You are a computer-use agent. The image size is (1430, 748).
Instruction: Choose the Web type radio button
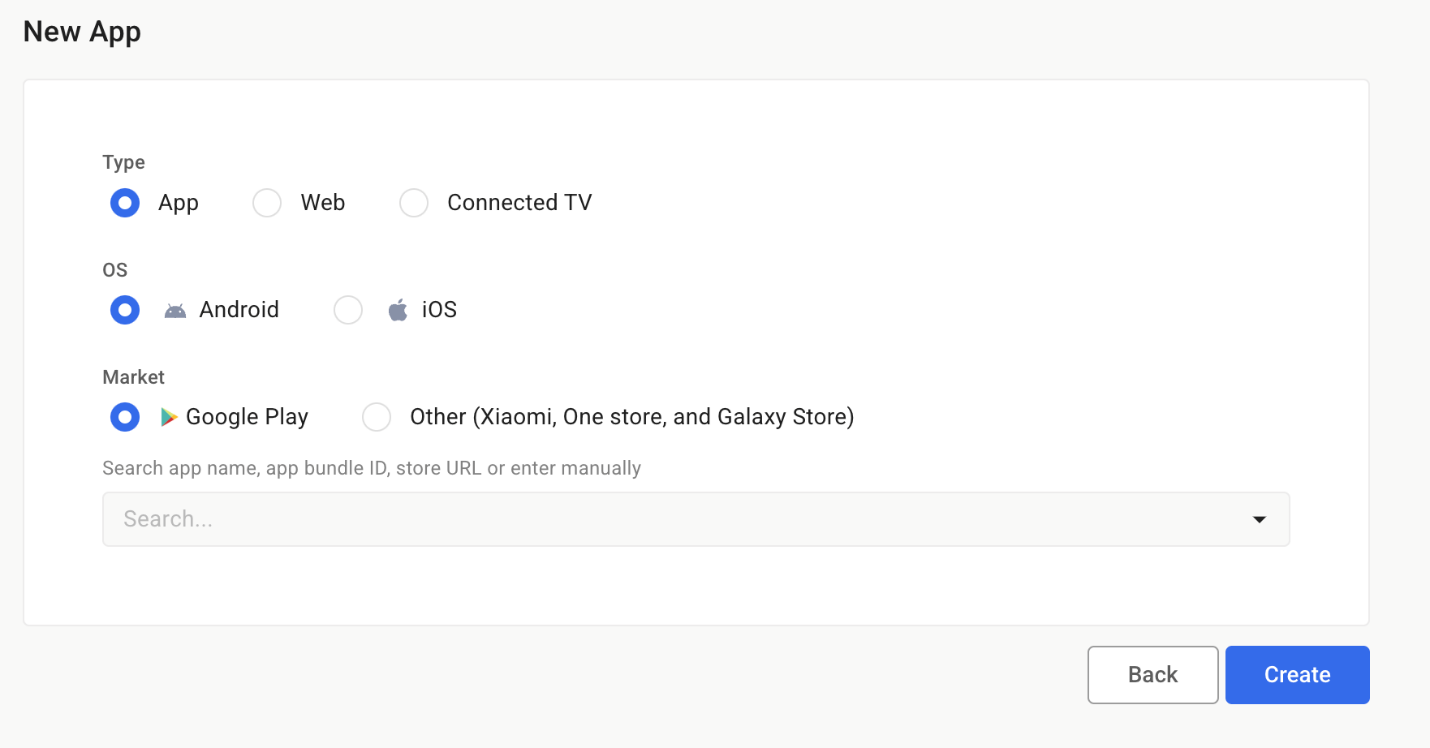pos(267,203)
